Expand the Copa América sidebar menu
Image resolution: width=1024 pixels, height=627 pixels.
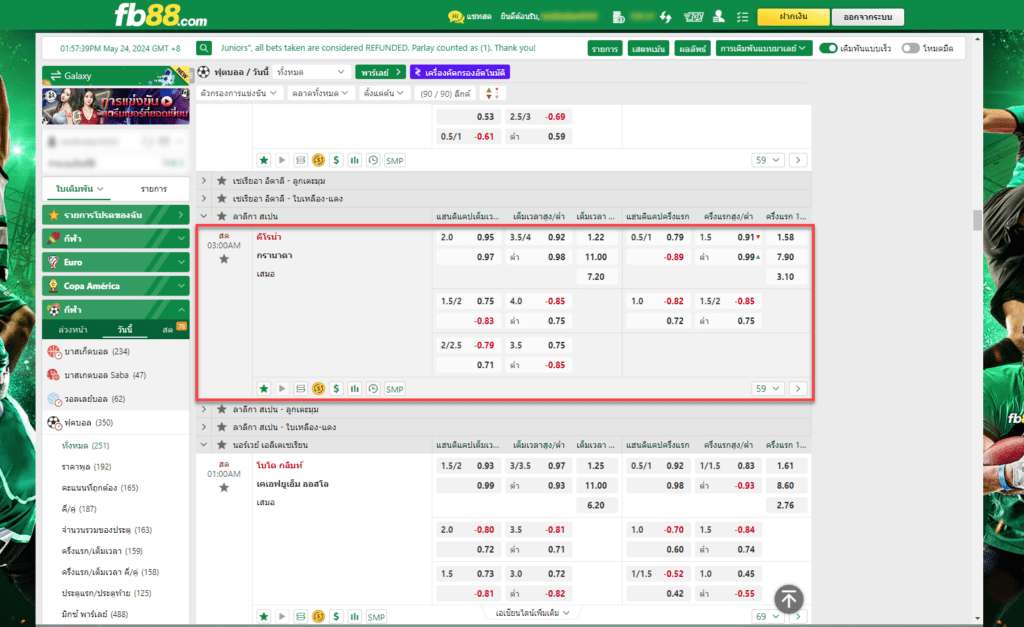pyautogui.click(x=116, y=286)
